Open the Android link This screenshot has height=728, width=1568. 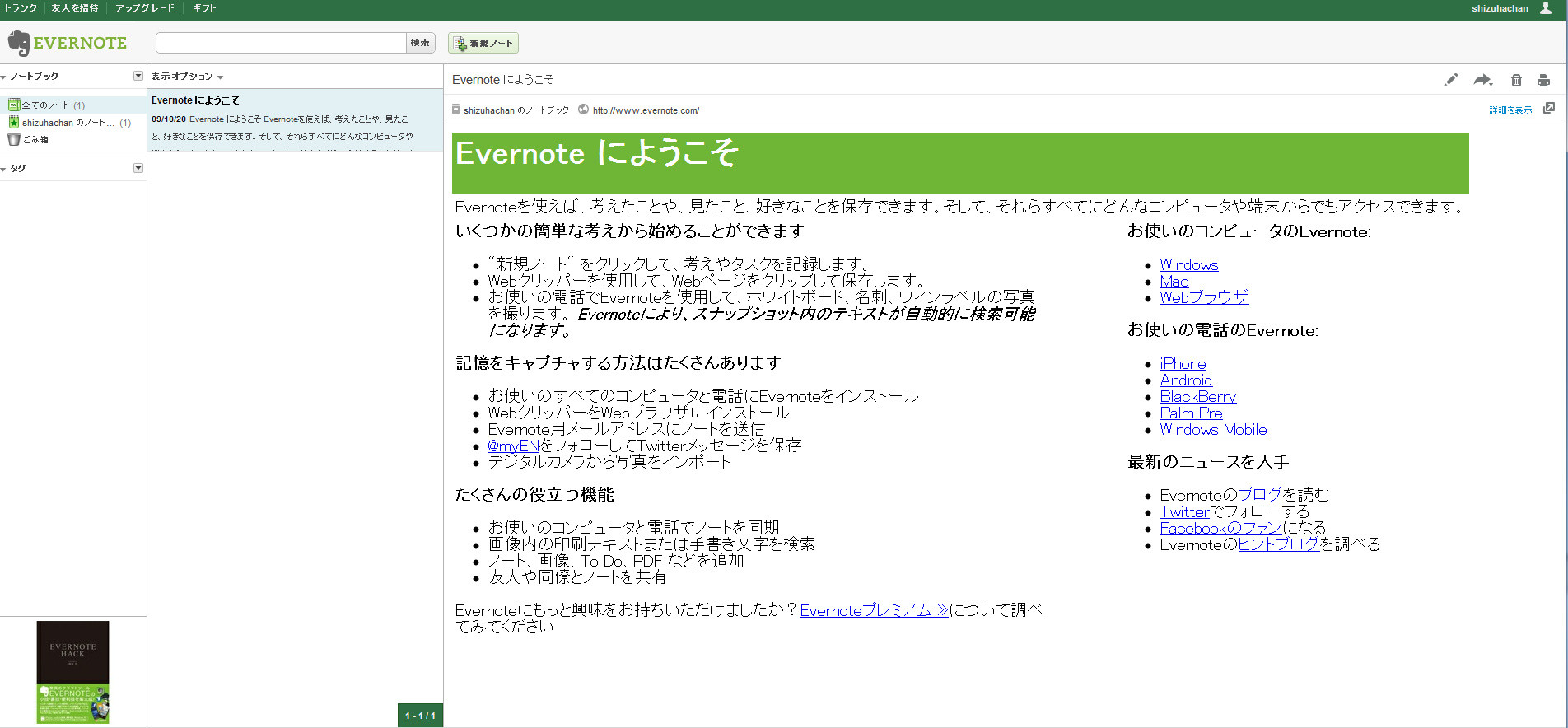tap(1186, 380)
